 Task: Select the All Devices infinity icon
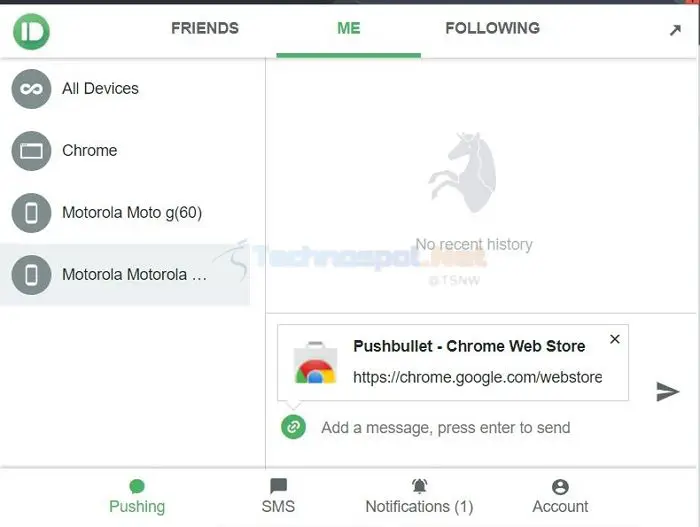pos(31,89)
